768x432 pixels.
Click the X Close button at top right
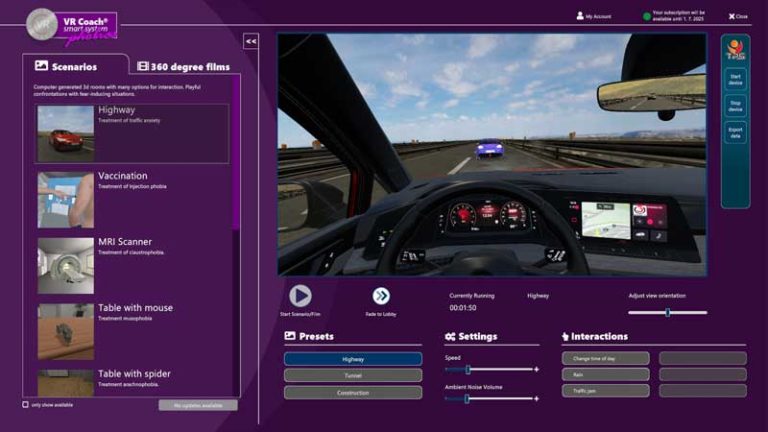click(738, 16)
